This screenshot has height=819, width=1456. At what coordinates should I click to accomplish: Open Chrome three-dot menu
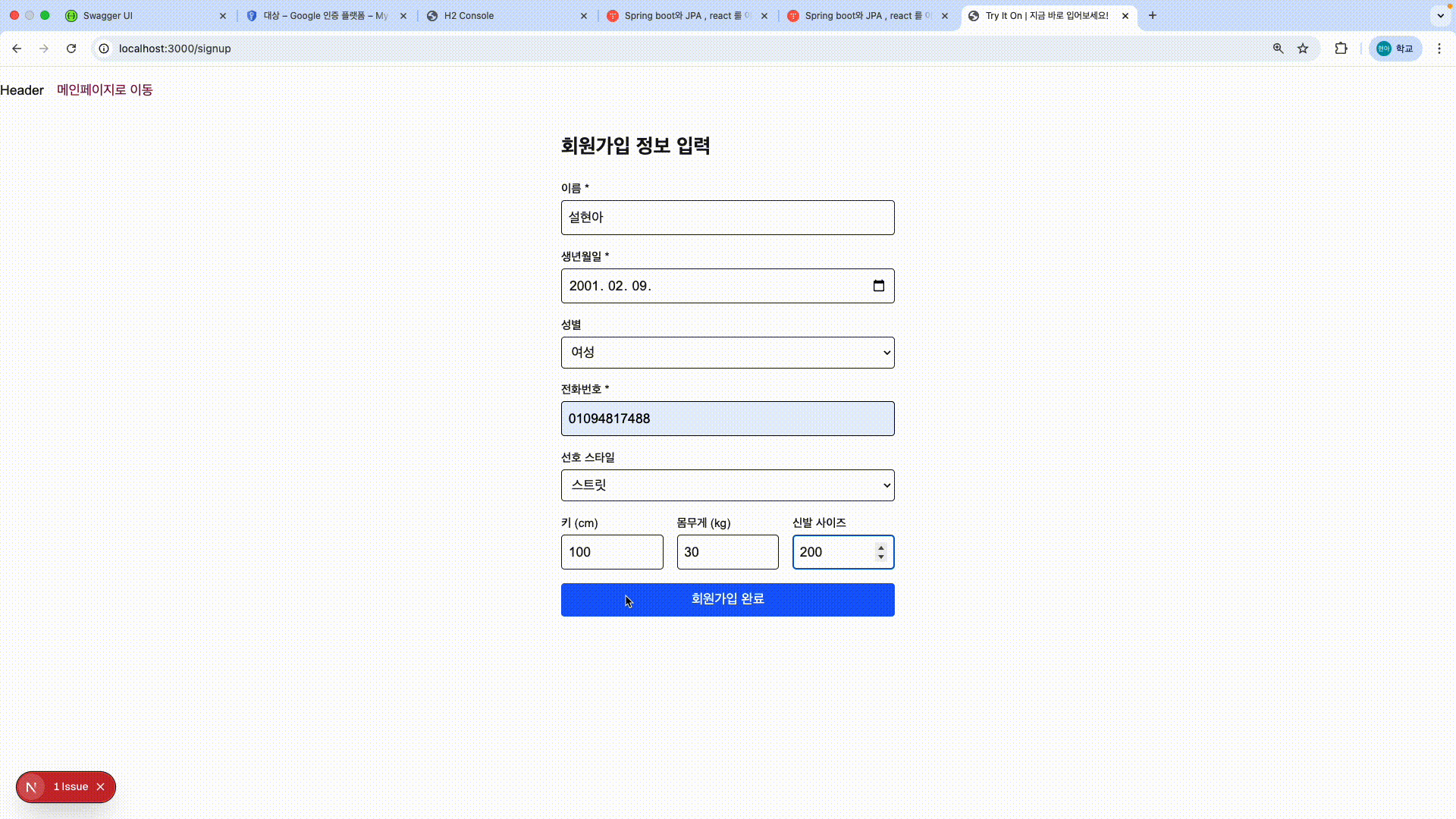pyautogui.click(x=1439, y=49)
